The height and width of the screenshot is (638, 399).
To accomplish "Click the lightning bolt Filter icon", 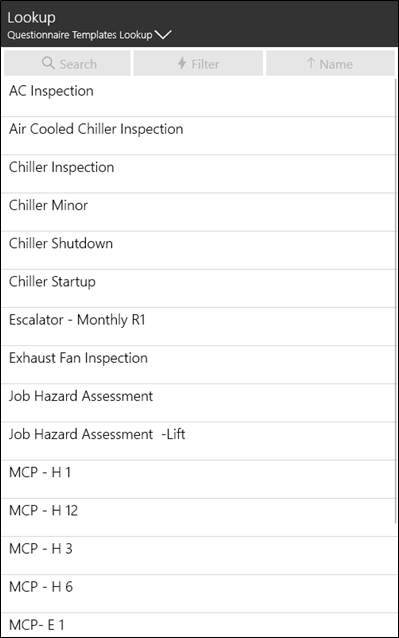I will pyautogui.click(x=182, y=63).
